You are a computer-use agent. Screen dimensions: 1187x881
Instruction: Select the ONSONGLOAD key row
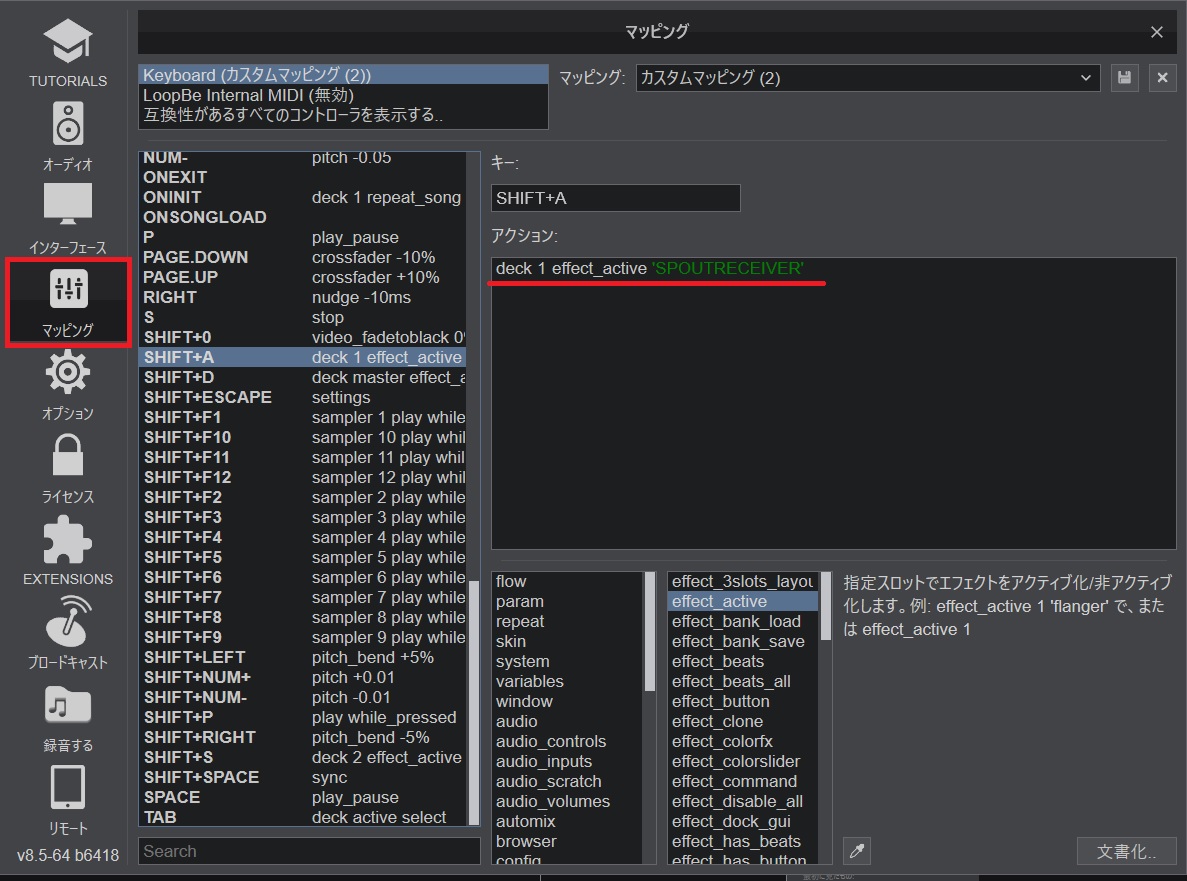pyautogui.click(x=303, y=217)
